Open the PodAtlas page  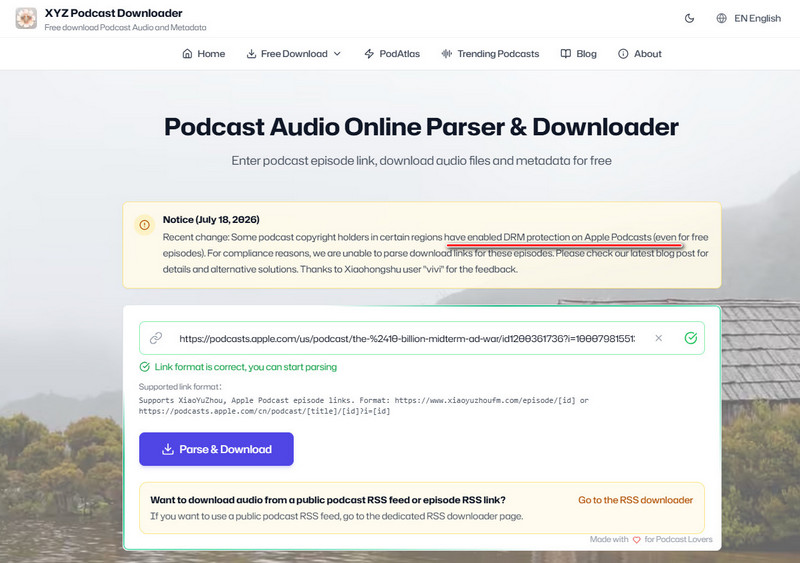392,54
